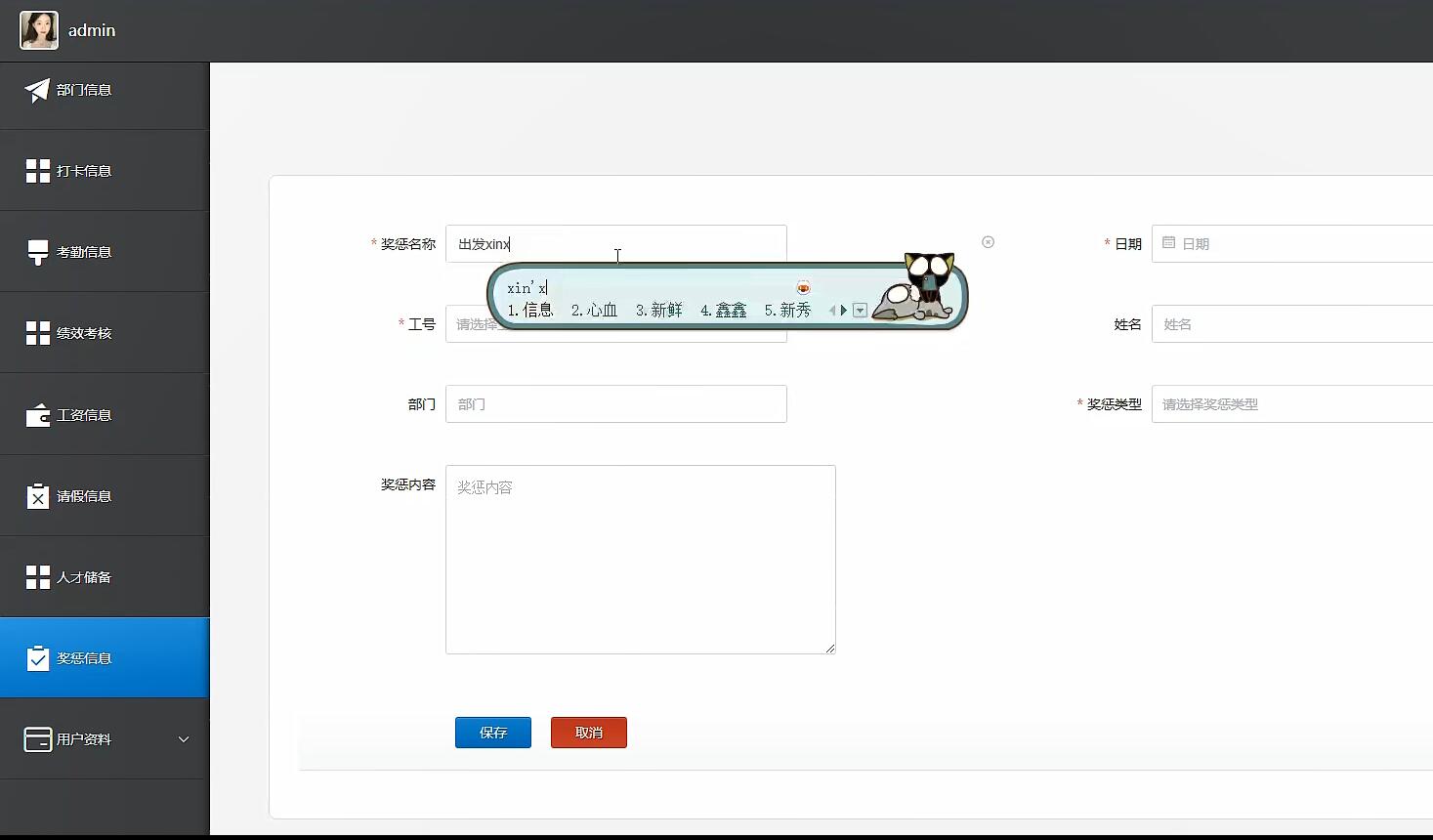Click the 绩效考核 squares icon

point(37,332)
